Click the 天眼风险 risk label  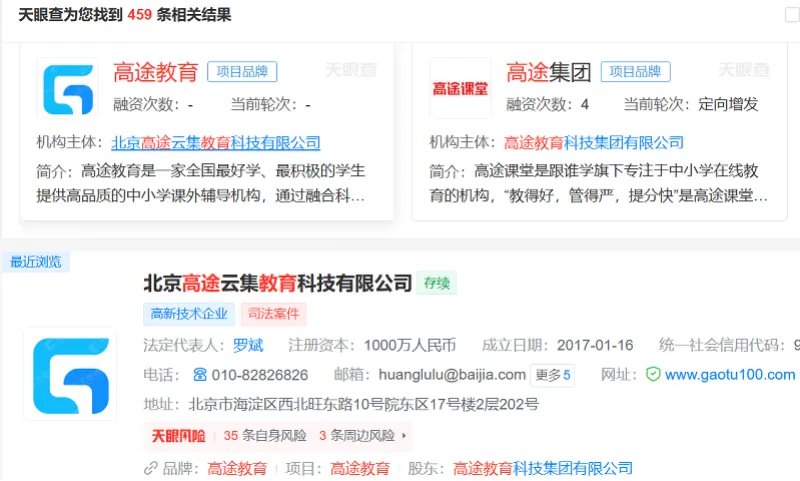click(178, 436)
